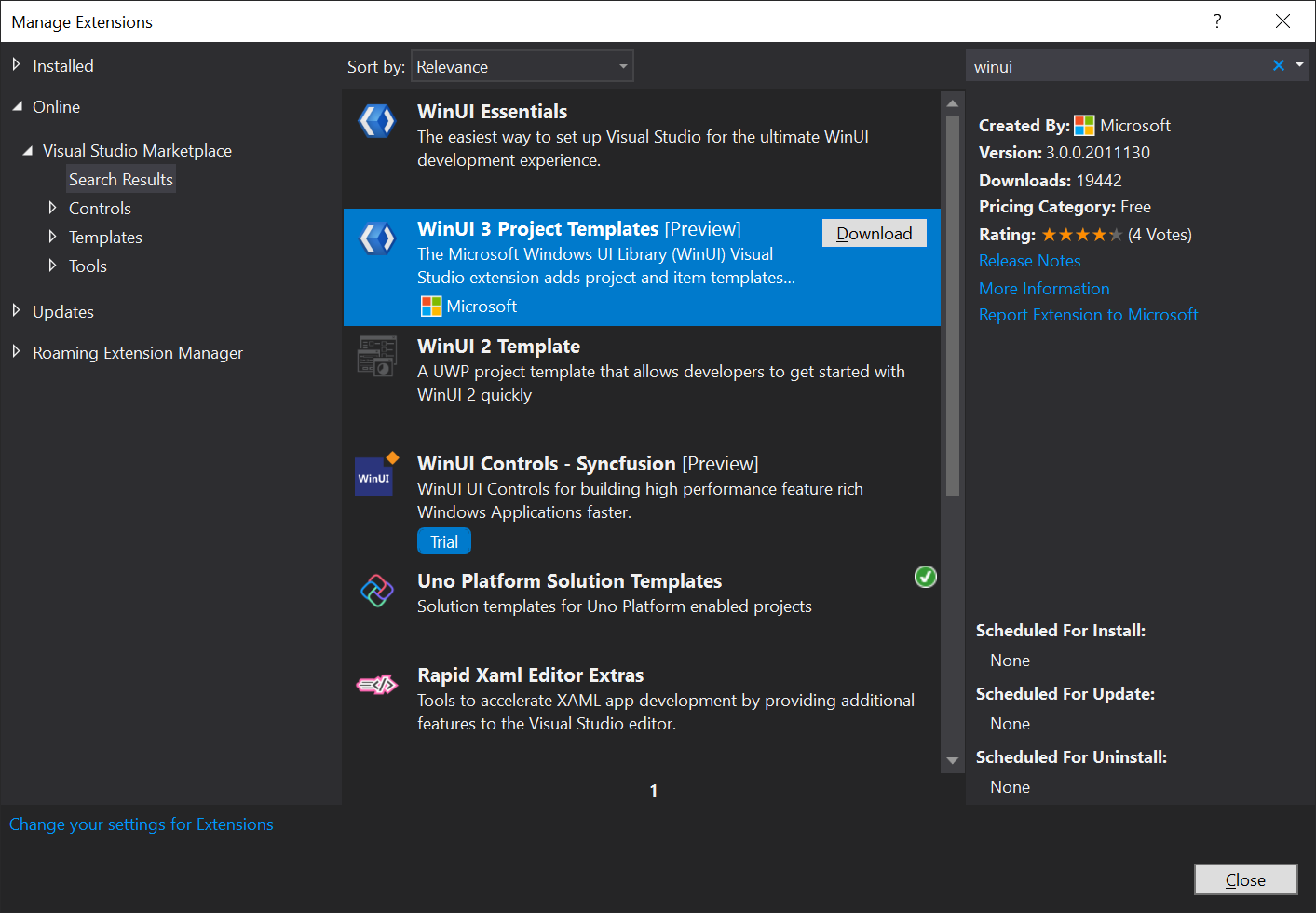Click the Microsoft logo next to Created By

(x=1084, y=126)
